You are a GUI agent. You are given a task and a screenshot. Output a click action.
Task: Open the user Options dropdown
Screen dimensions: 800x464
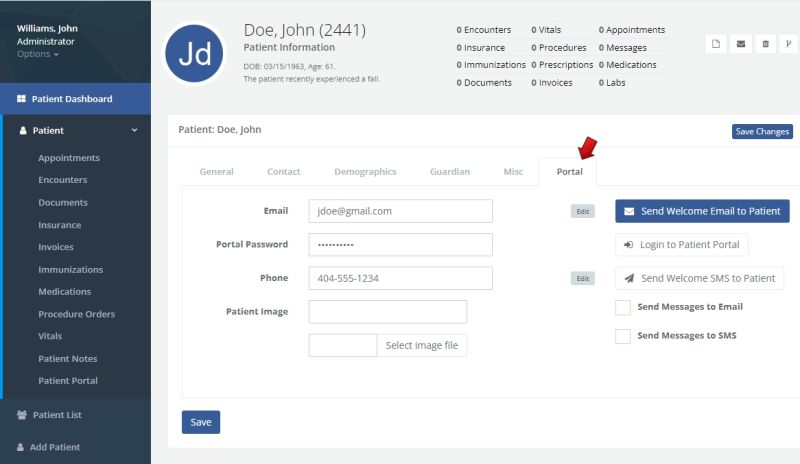[x=38, y=54]
